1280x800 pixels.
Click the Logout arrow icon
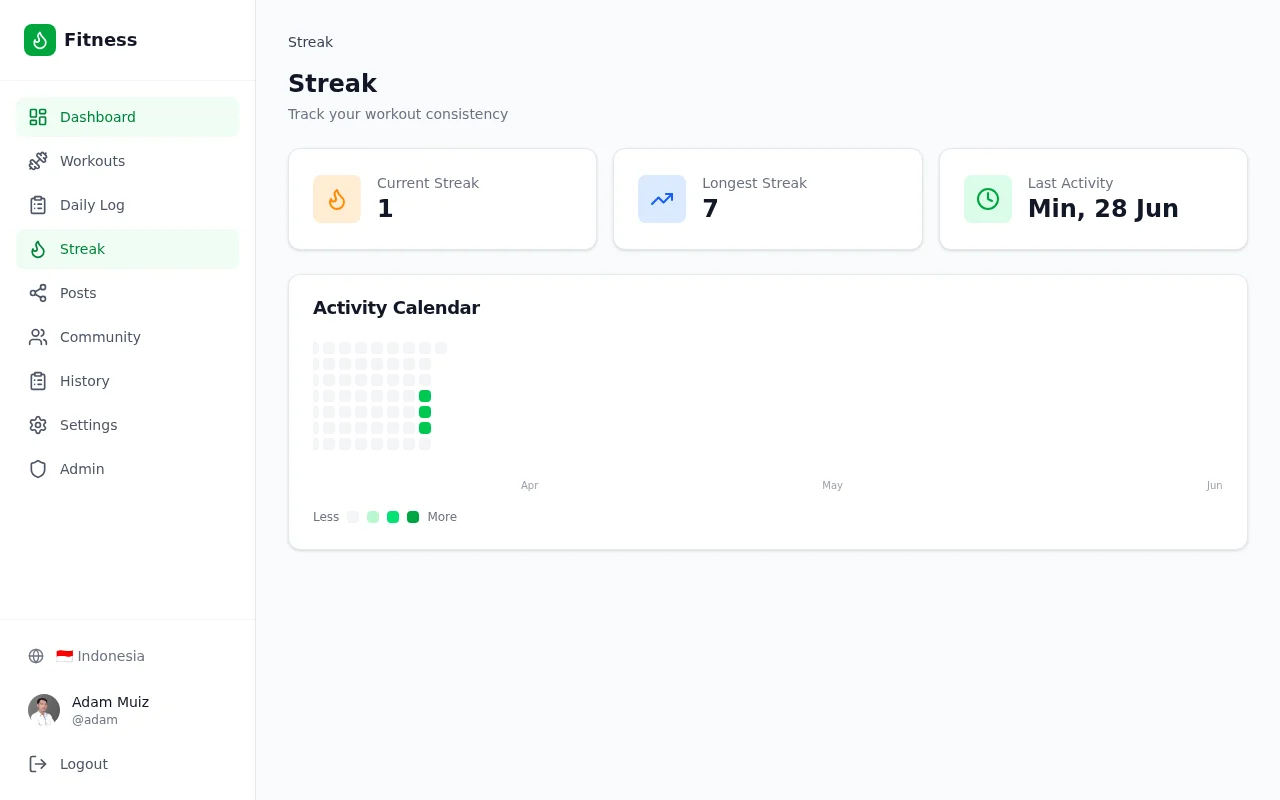point(38,764)
